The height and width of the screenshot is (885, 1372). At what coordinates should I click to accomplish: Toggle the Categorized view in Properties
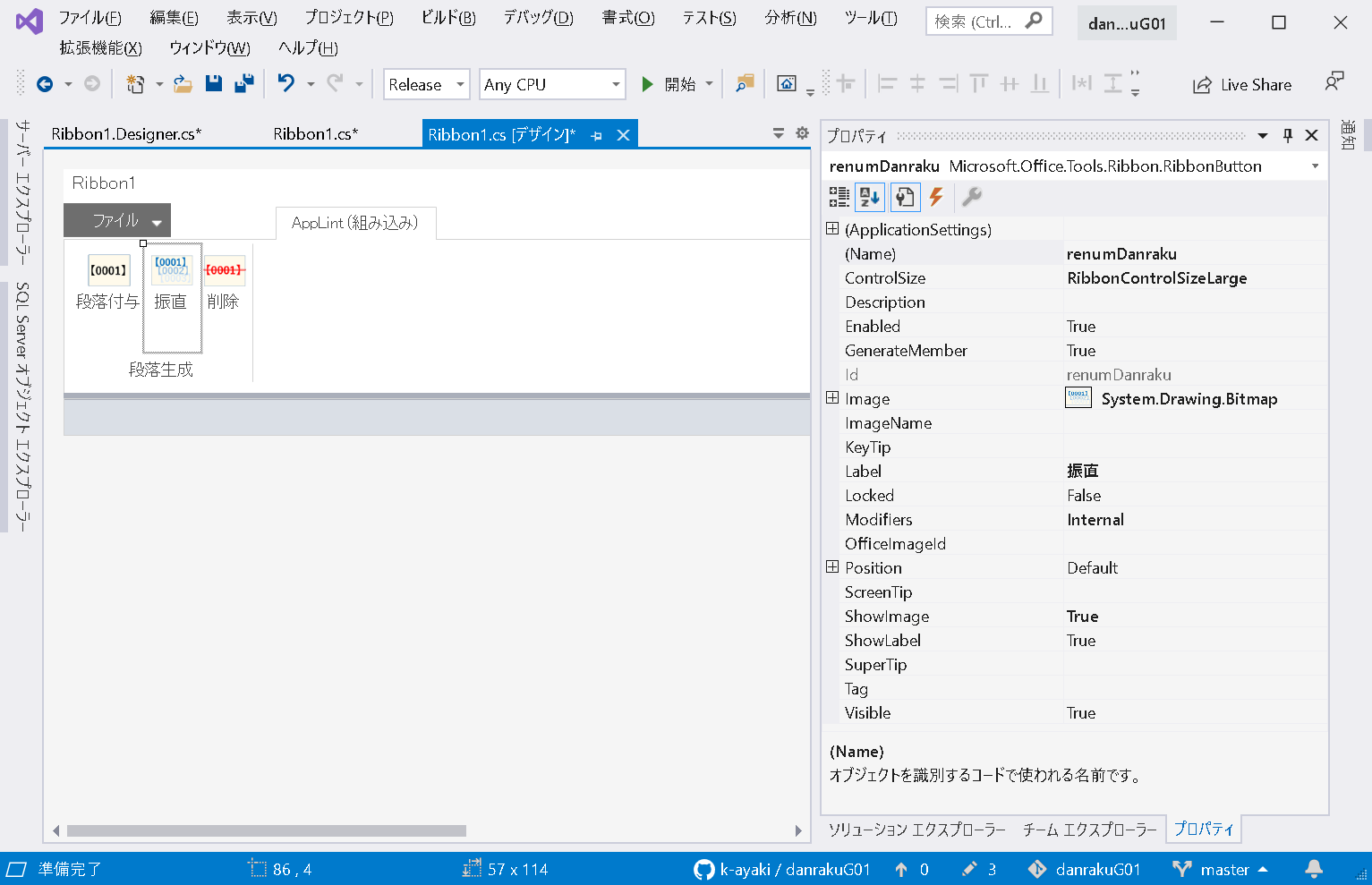pyautogui.click(x=839, y=197)
